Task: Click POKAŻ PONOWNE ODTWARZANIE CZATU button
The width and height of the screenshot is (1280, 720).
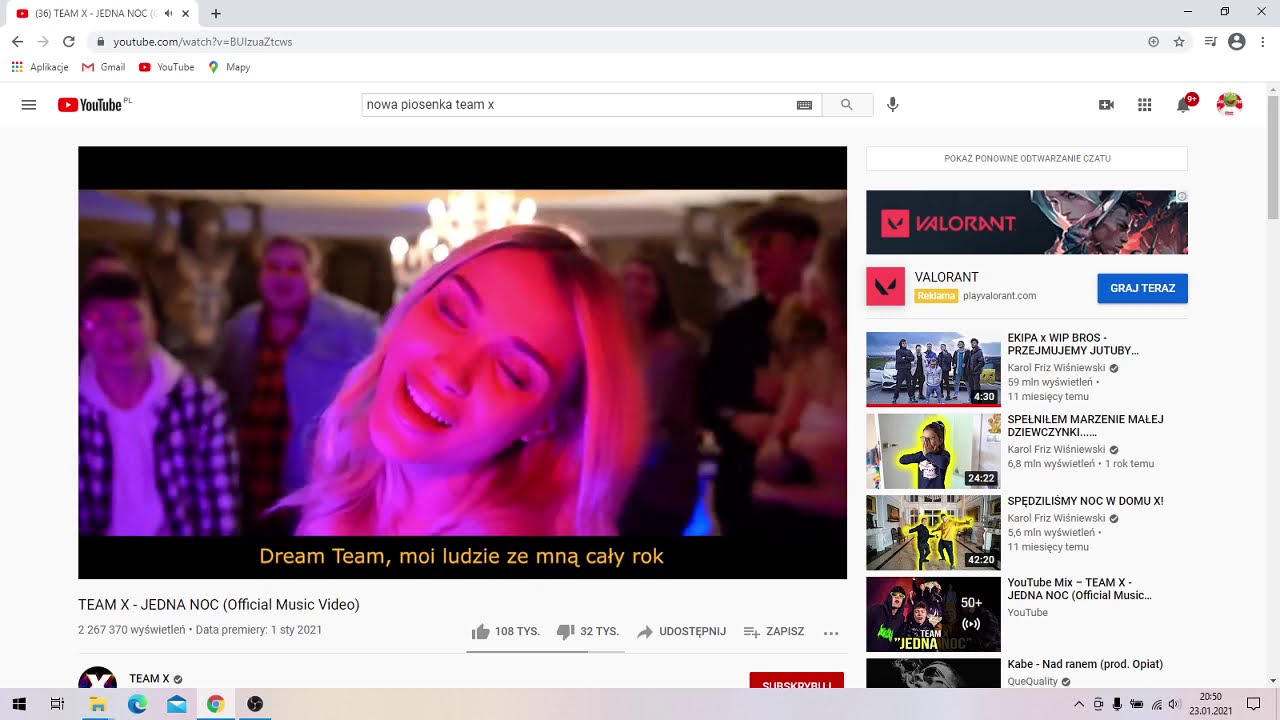Action: [x=1027, y=158]
